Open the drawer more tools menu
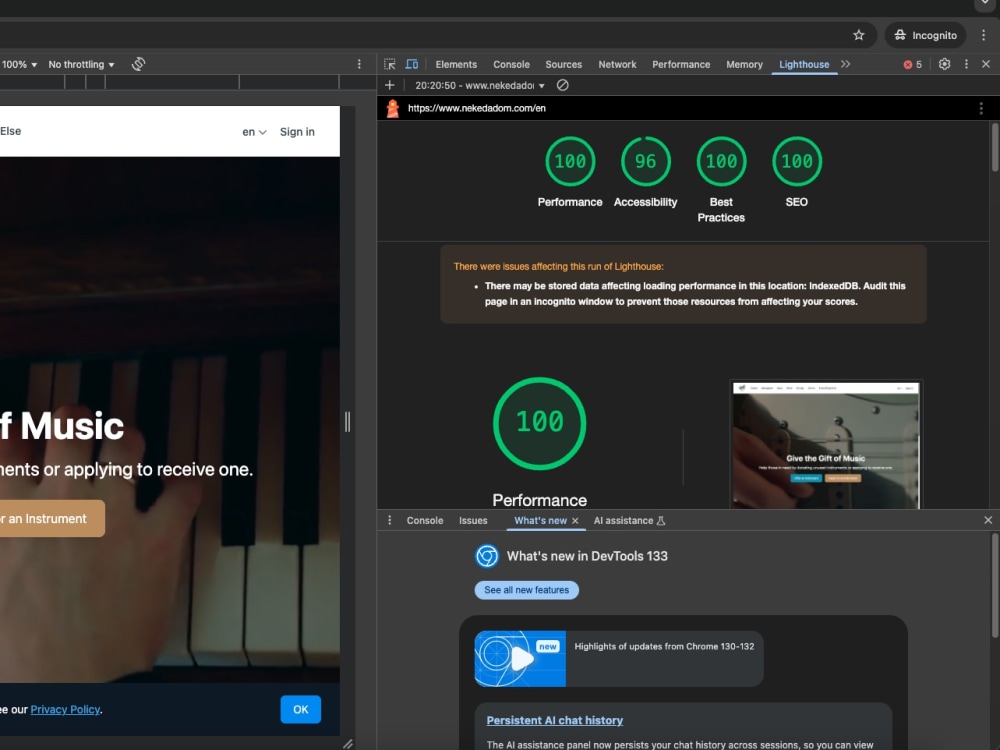Image resolution: width=1000 pixels, height=750 pixels. point(389,520)
